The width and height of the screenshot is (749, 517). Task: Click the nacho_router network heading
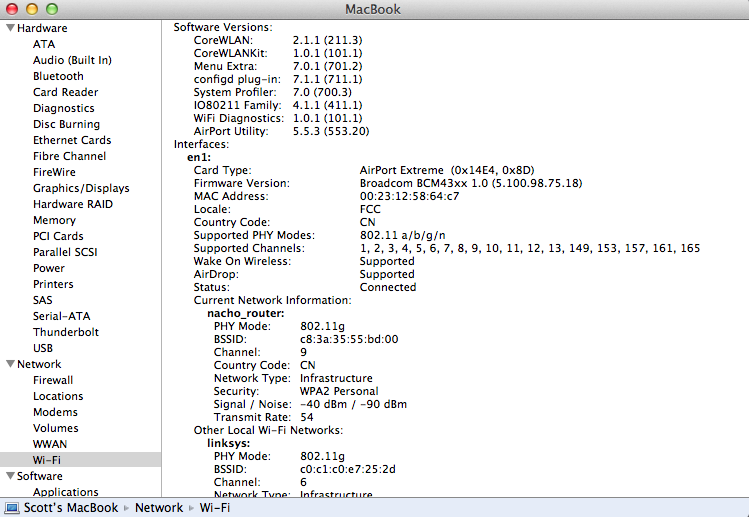click(x=246, y=313)
